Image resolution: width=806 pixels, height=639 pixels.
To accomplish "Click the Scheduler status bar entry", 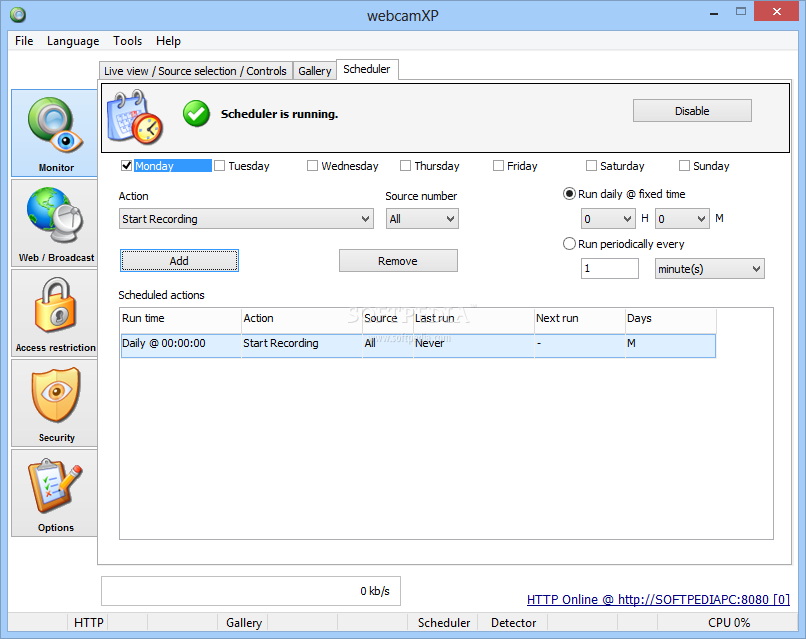I will (x=444, y=623).
